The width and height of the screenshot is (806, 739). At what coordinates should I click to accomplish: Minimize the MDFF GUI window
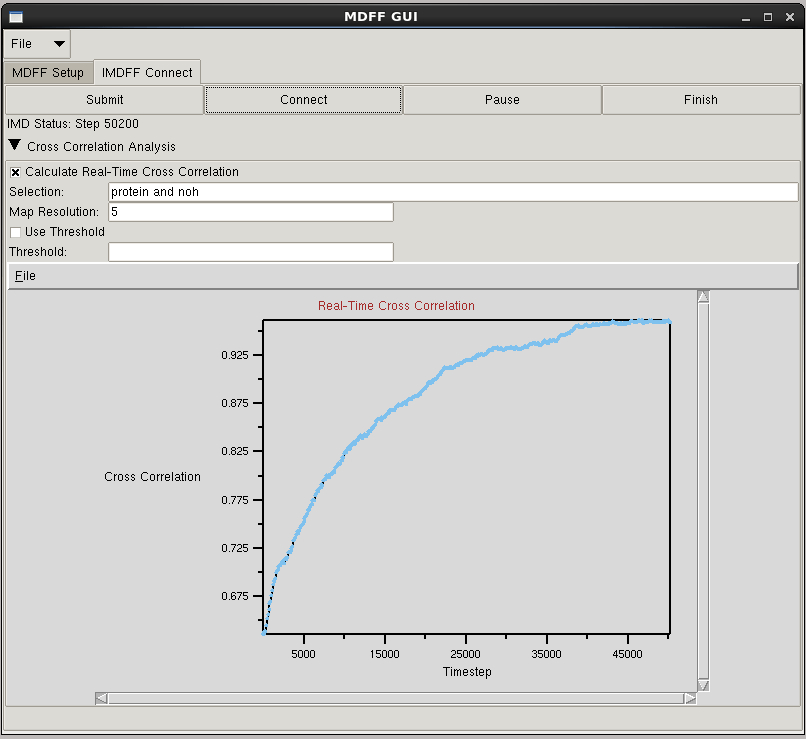tap(747, 17)
